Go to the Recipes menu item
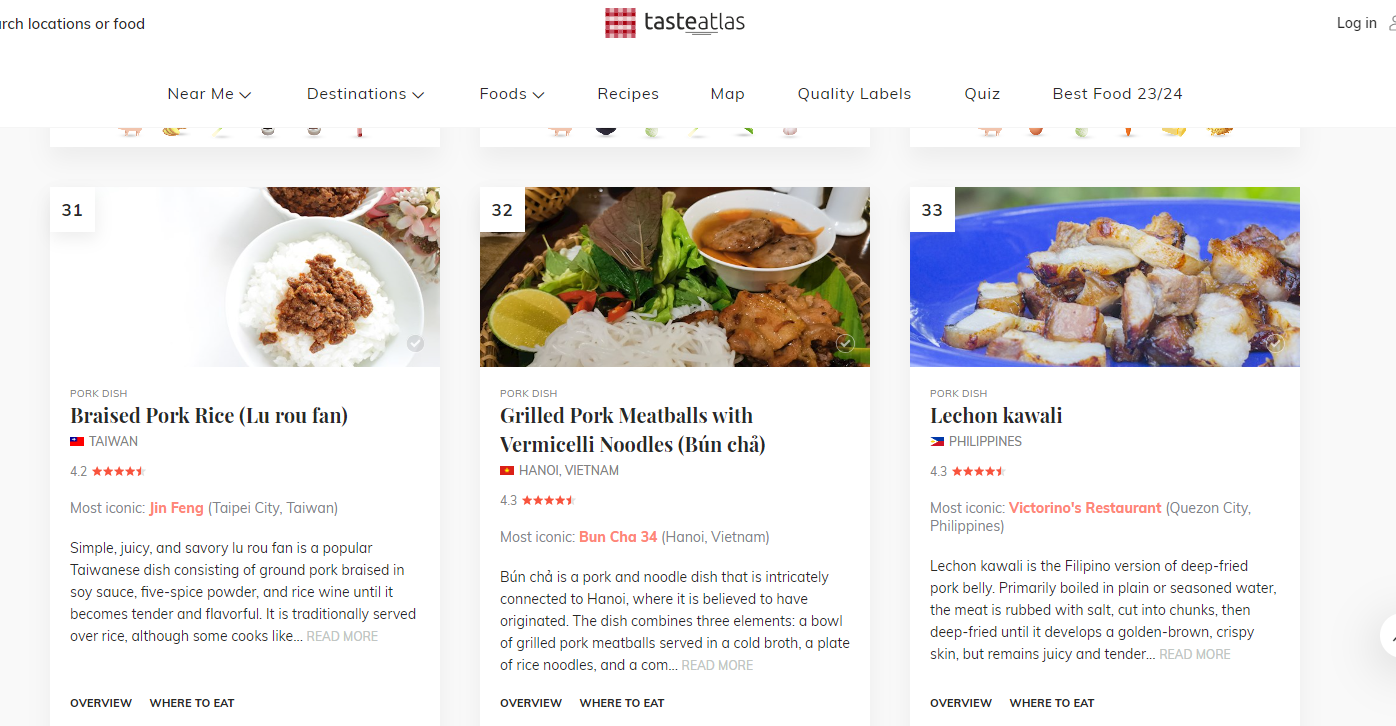Screen dimensions: 1396x726 tap(628, 94)
